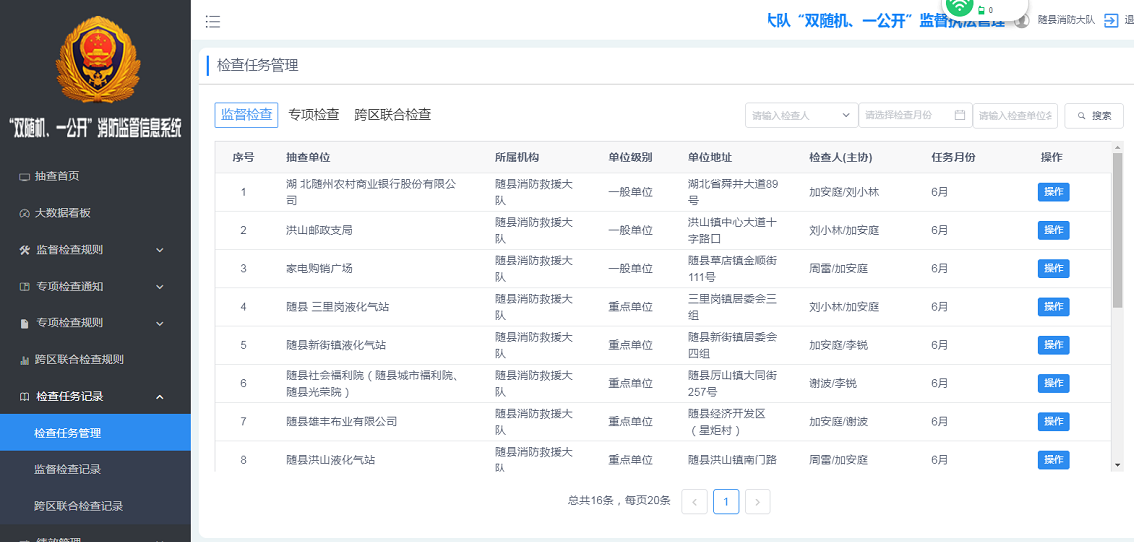Click 操作 button for 洪山邮政支局
1134x542 pixels.
pyautogui.click(x=1054, y=230)
